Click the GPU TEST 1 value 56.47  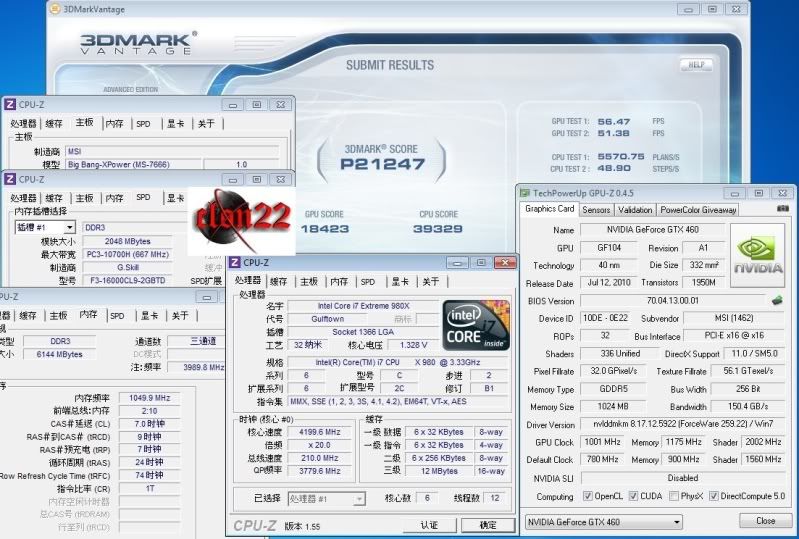(614, 122)
